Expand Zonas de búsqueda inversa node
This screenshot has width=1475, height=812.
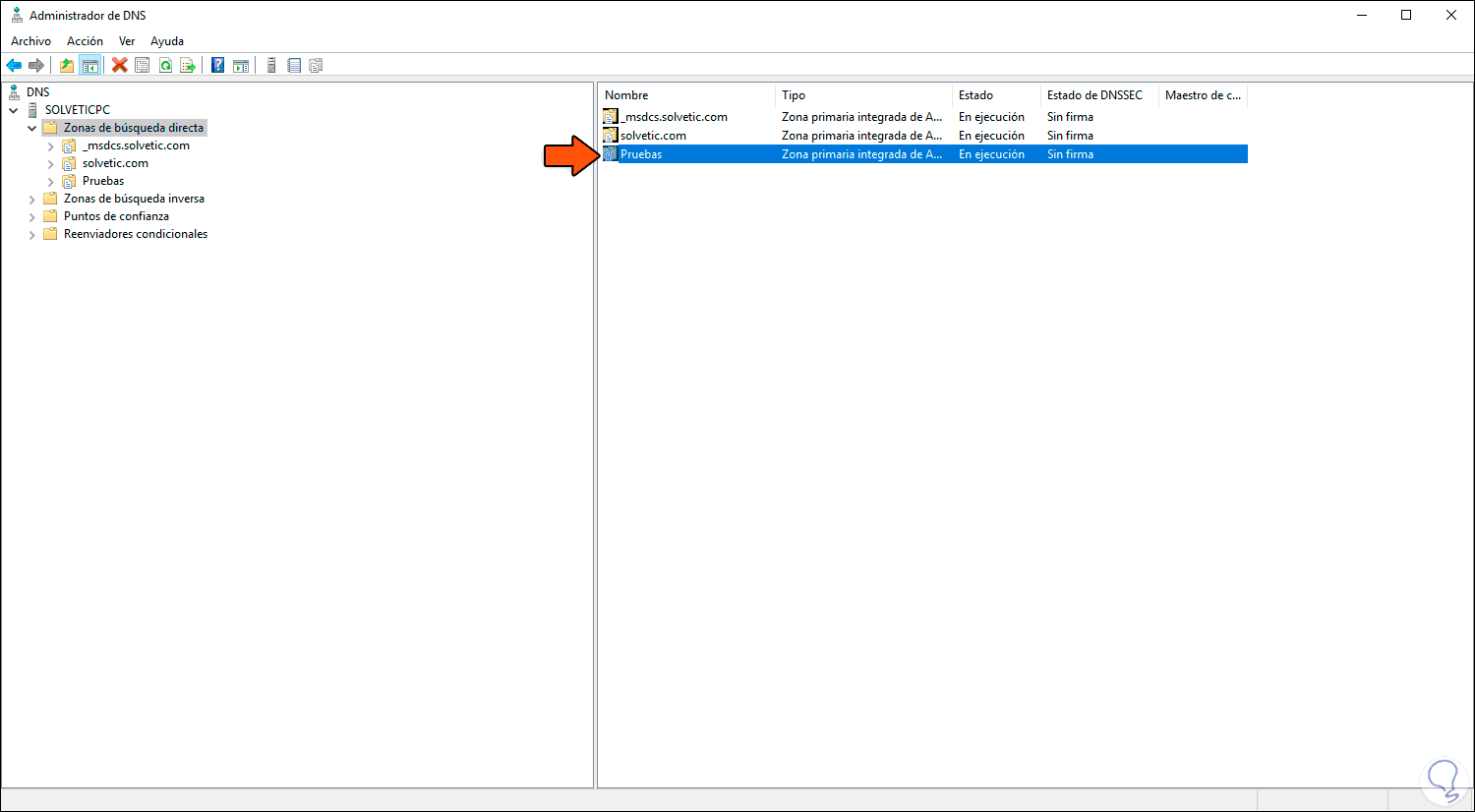[32, 199]
